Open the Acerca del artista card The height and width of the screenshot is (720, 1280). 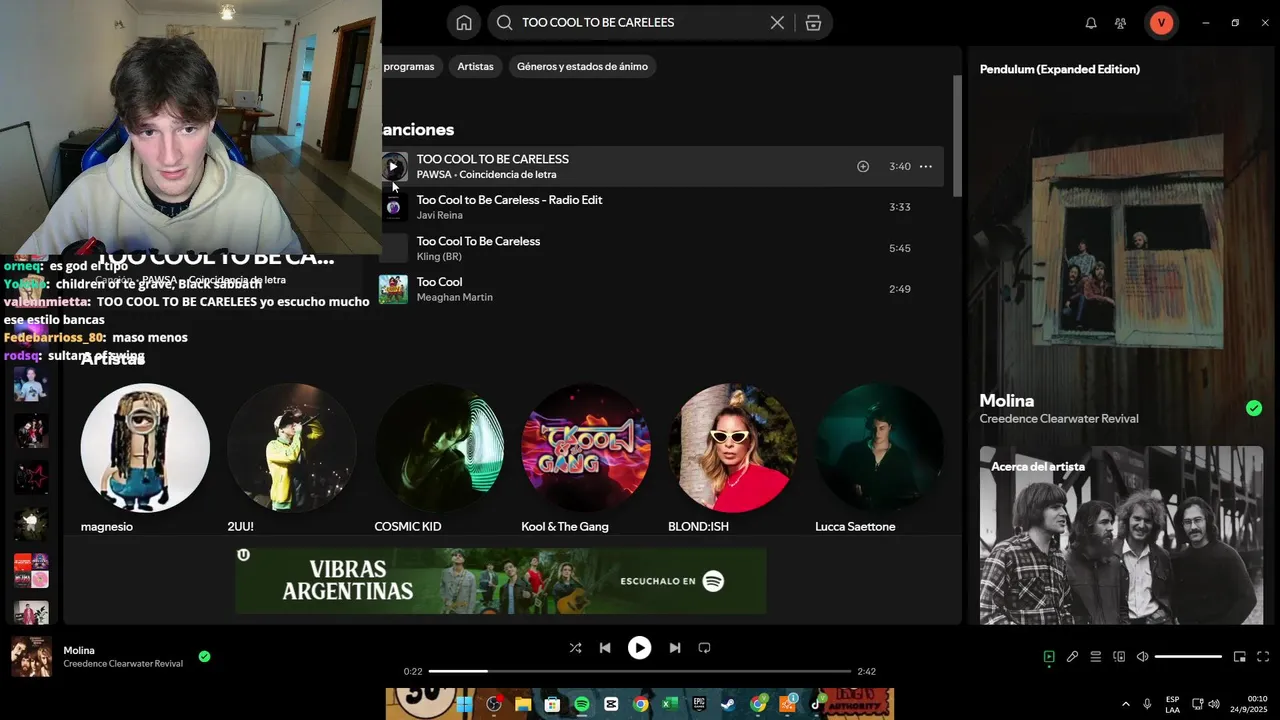coord(1121,535)
